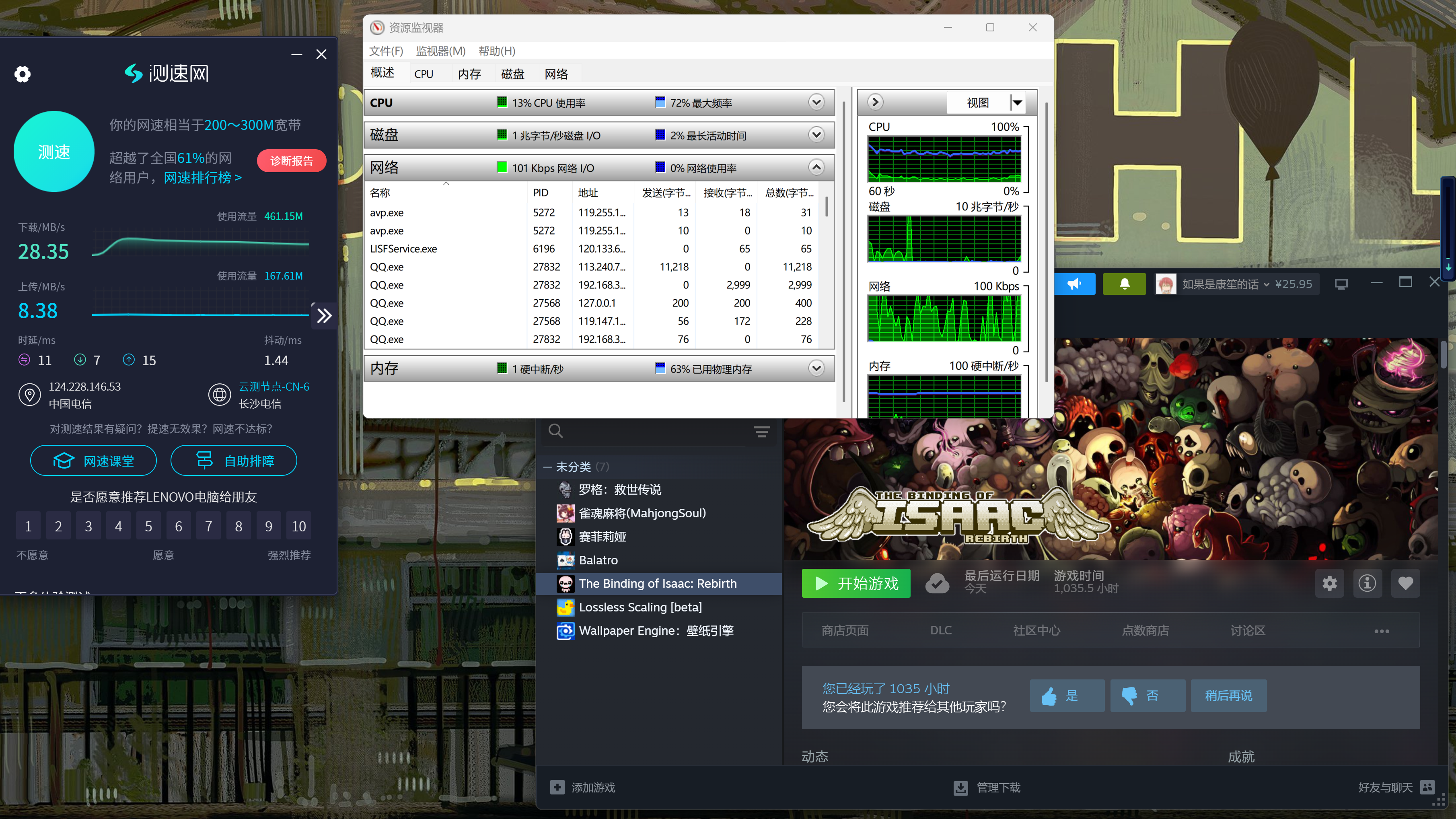The height and width of the screenshot is (819, 1456).
Task: Click 添加游戏 plus icon
Action: [x=557, y=787]
